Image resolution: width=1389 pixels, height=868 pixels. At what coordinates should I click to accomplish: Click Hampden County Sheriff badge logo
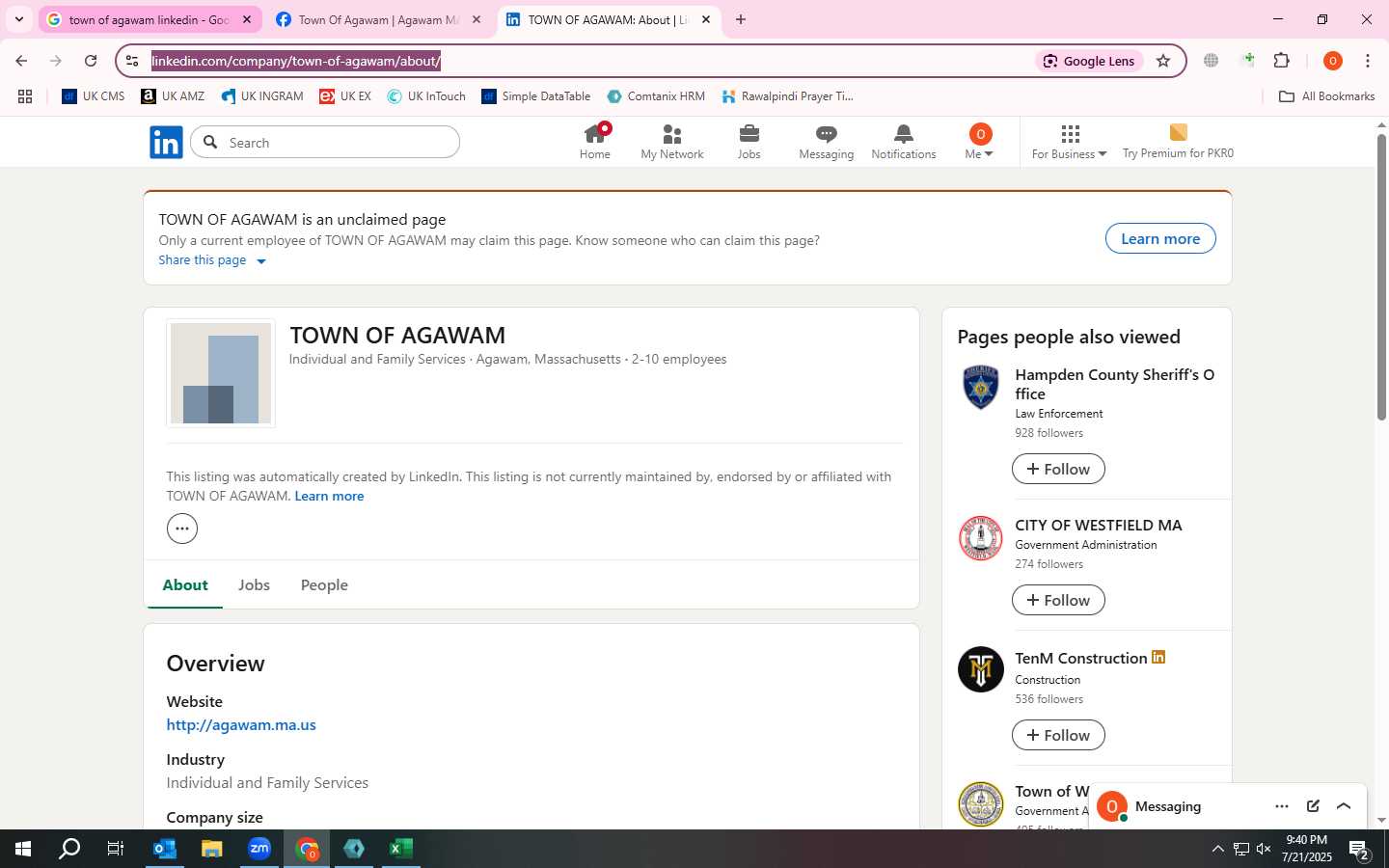point(981,388)
